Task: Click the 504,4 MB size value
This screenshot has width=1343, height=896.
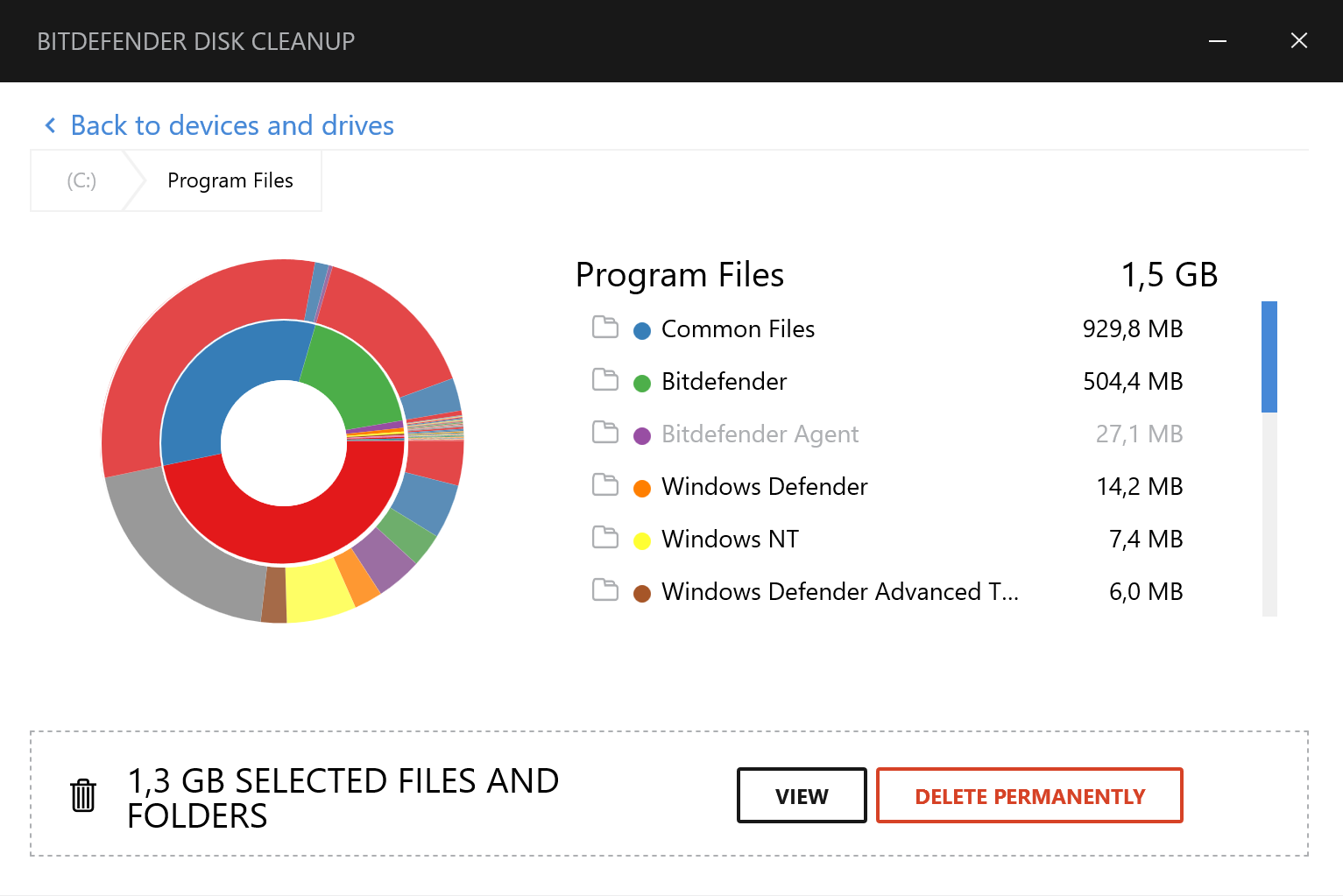Action: click(x=1133, y=382)
